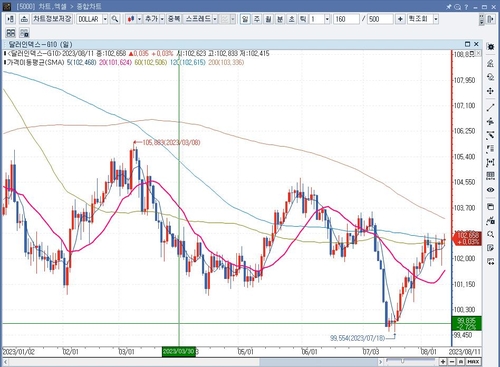
Task: Click the symbol search magnifier icon
Action: click(115, 19)
